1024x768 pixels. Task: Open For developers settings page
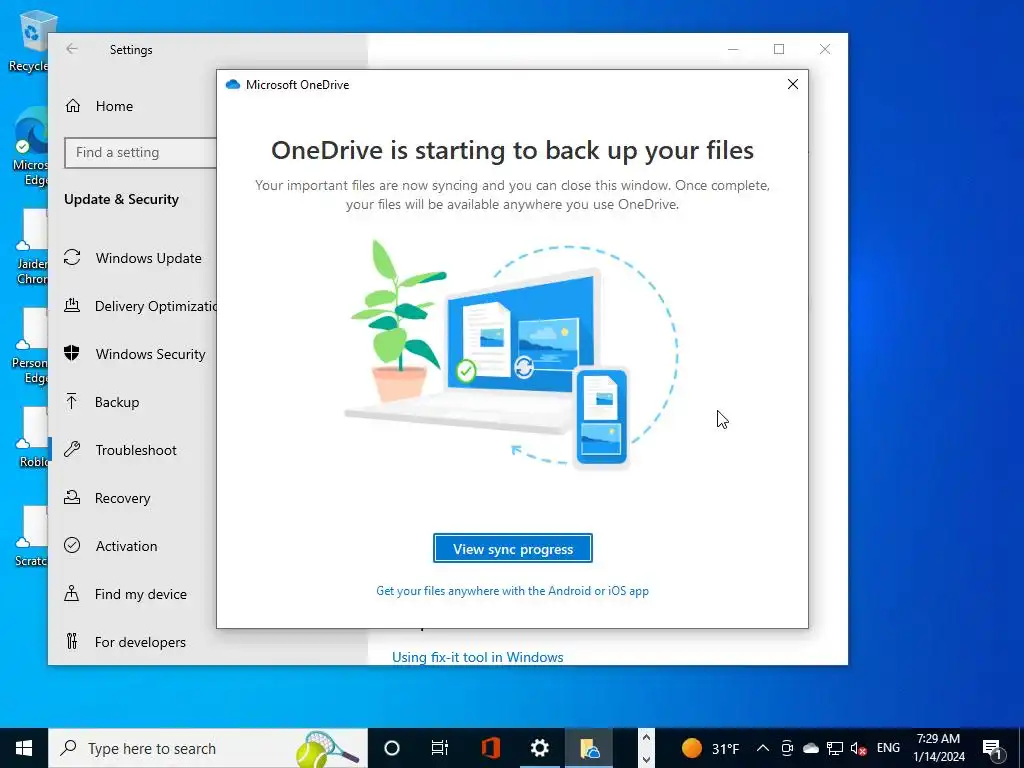pyautogui.click(x=140, y=642)
